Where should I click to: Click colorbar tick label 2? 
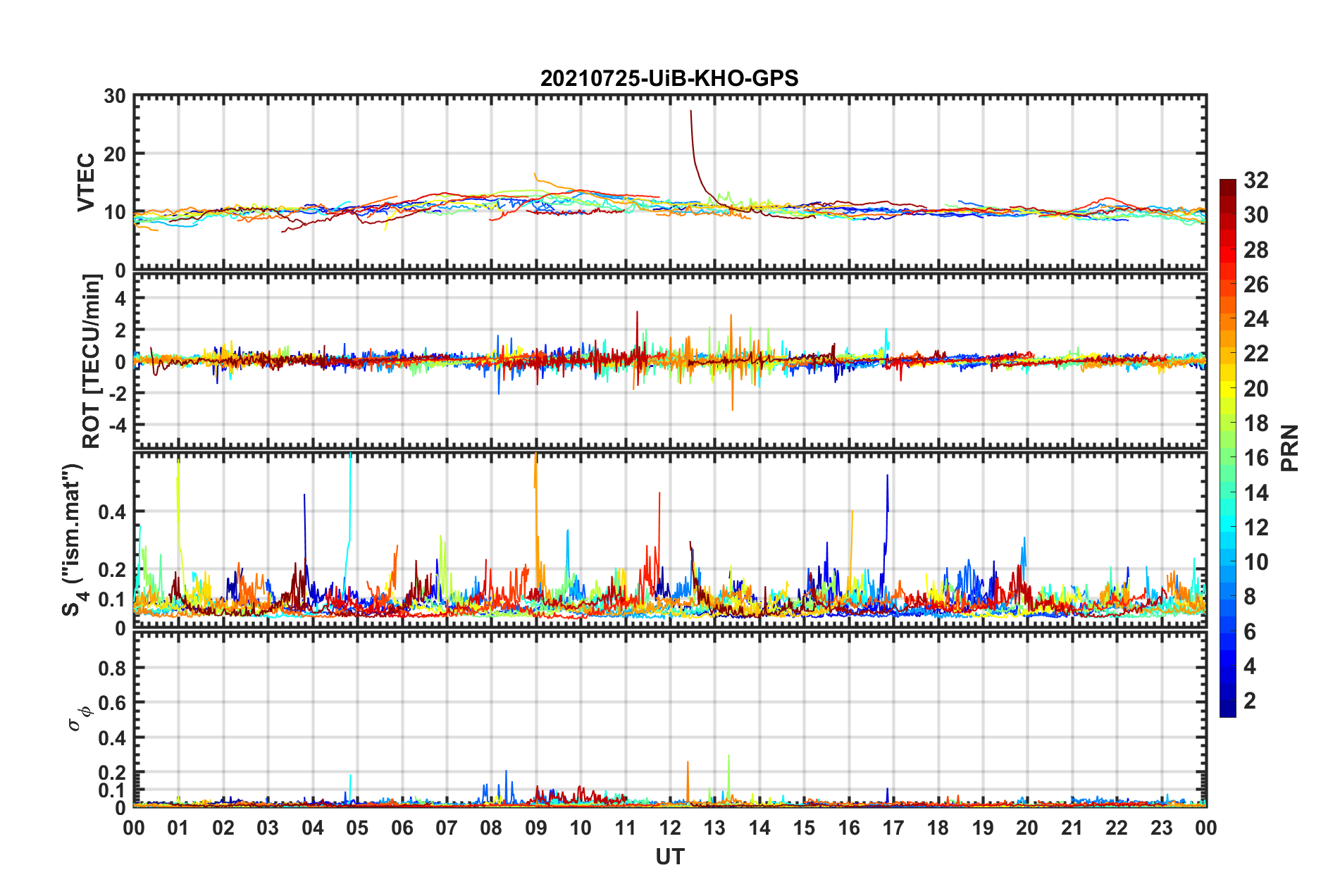click(x=1250, y=701)
